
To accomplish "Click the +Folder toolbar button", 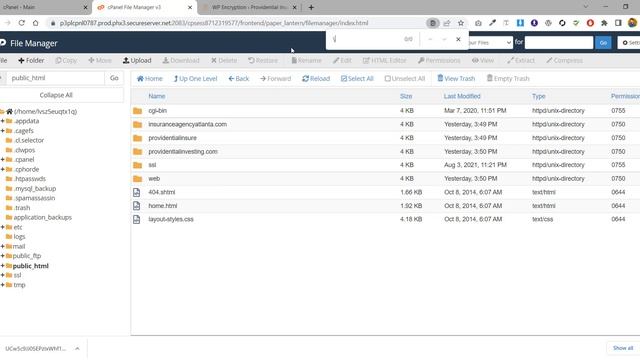I will coord(31,60).
